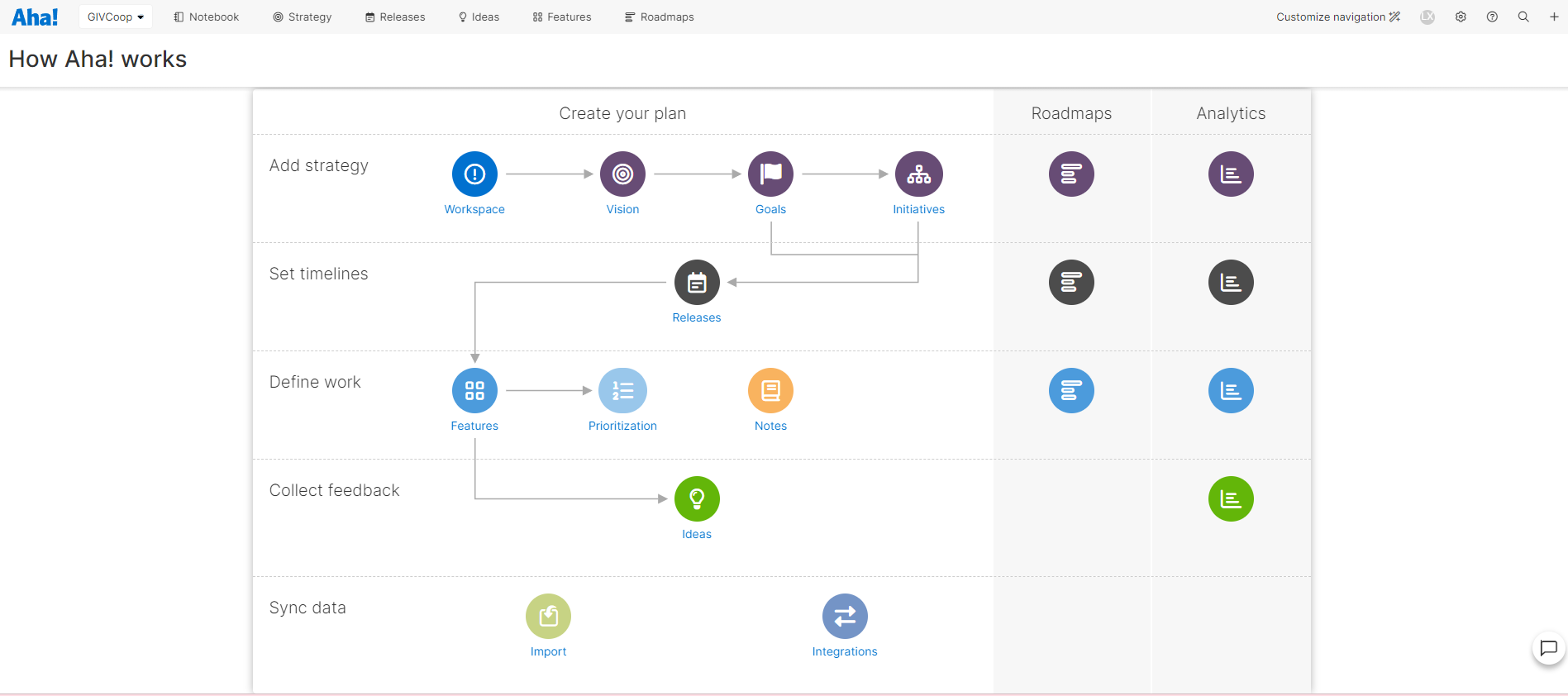The width and height of the screenshot is (1568, 696).
Task: Open the GIVCoop workspace dropdown
Action: [116, 17]
